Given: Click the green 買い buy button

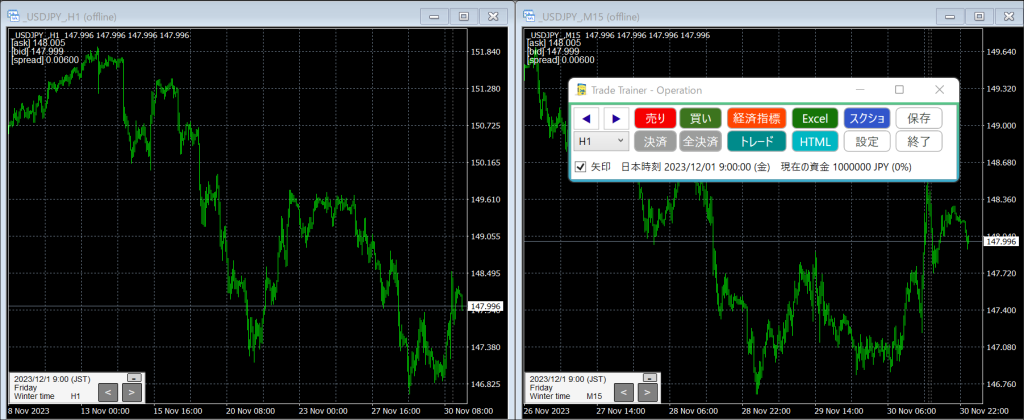Looking at the screenshot, I should 701,119.
